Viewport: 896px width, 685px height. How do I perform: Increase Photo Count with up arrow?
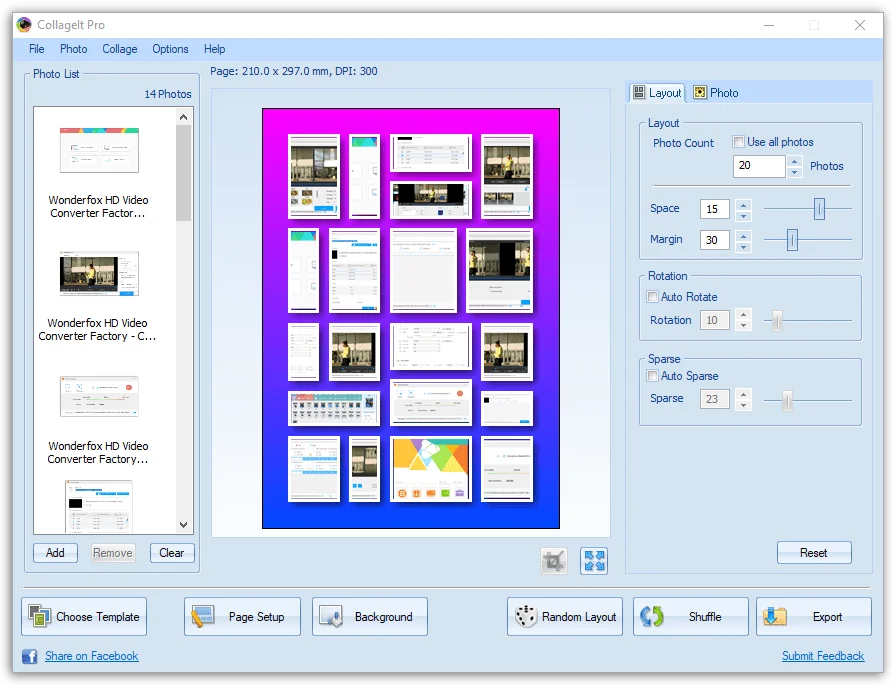pos(794,161)
